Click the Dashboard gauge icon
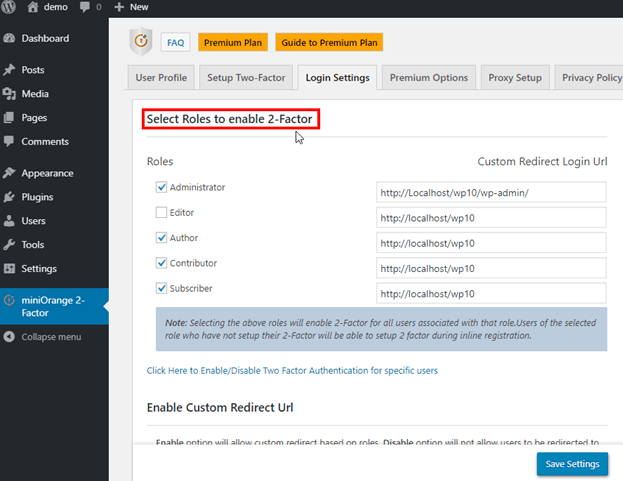This screenshot has width=623, height=481. coord(9,39)
